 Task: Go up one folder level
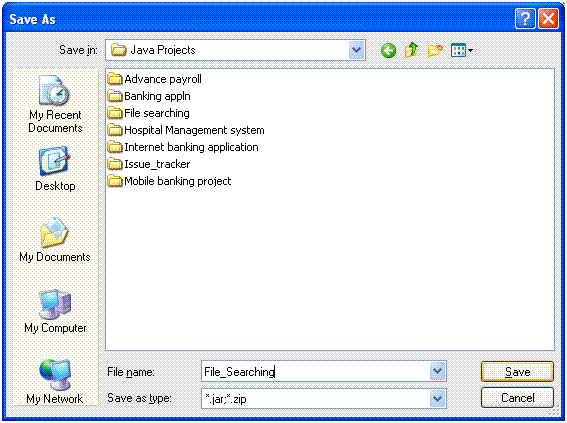tap(412, 50)
